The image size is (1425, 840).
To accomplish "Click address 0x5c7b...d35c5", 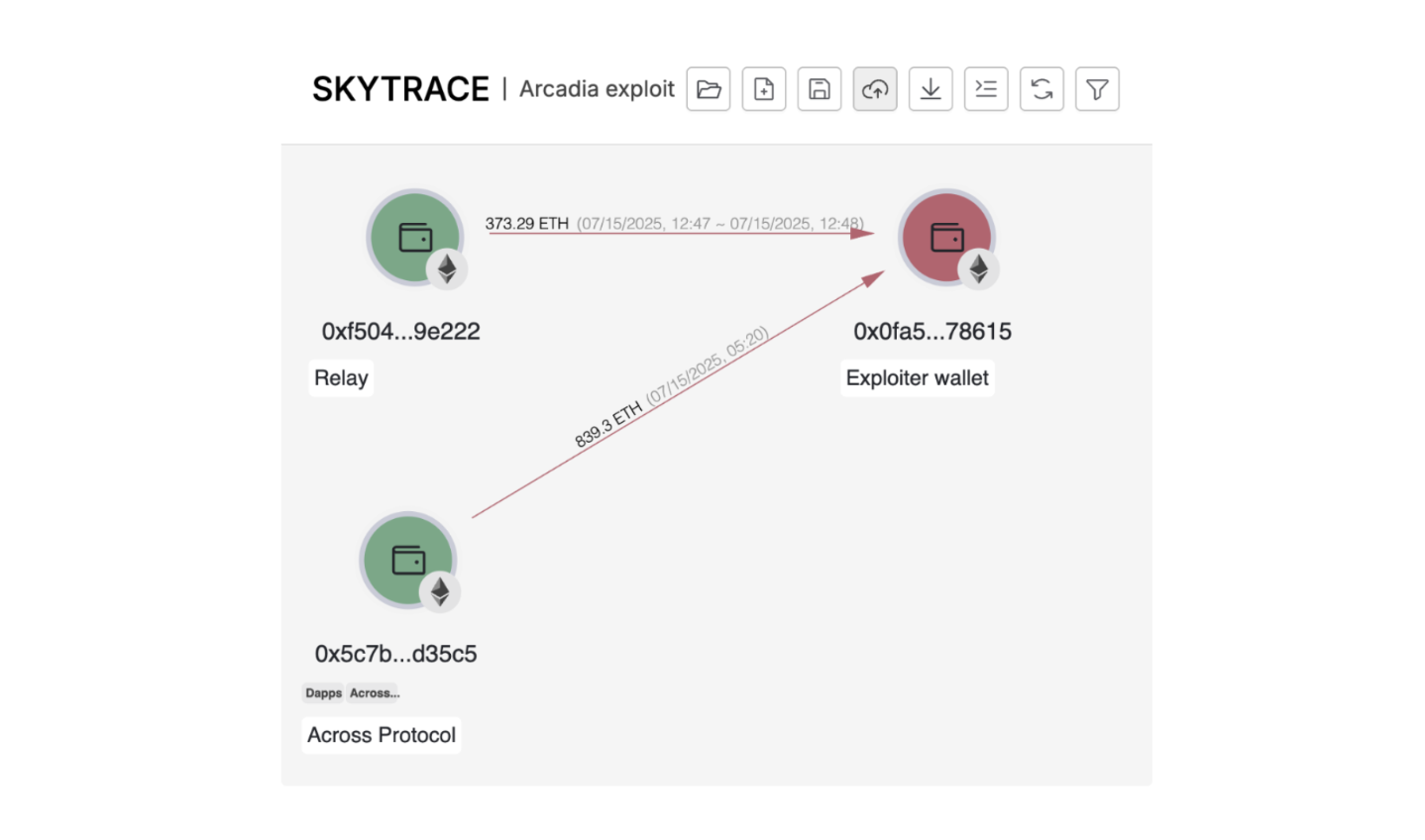I will [395, 654].
